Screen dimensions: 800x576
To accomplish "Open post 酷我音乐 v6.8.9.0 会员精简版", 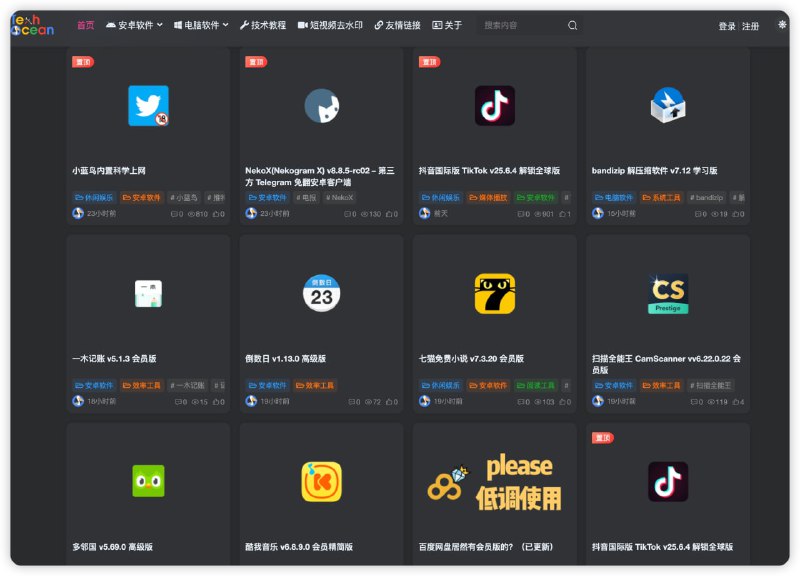I will pos(299,547).
